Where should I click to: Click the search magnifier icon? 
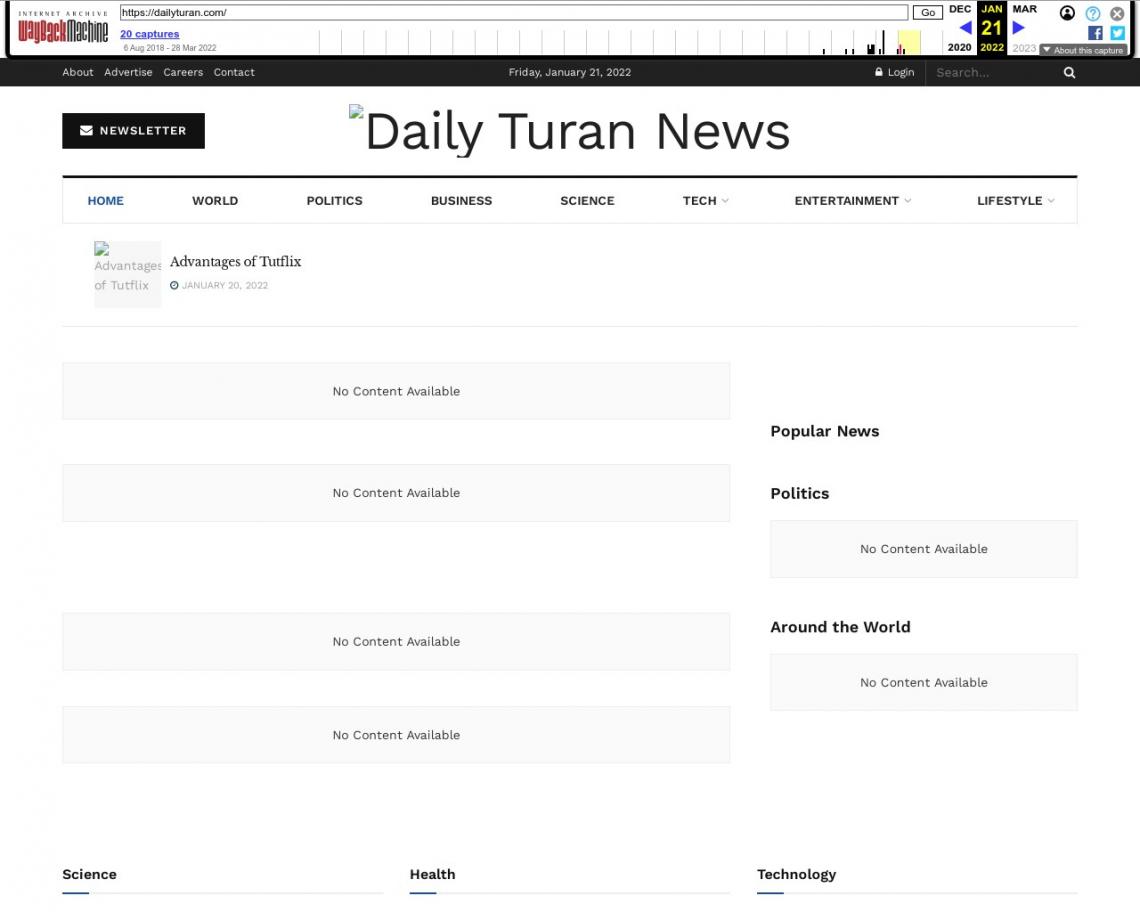pos(1069,72)
